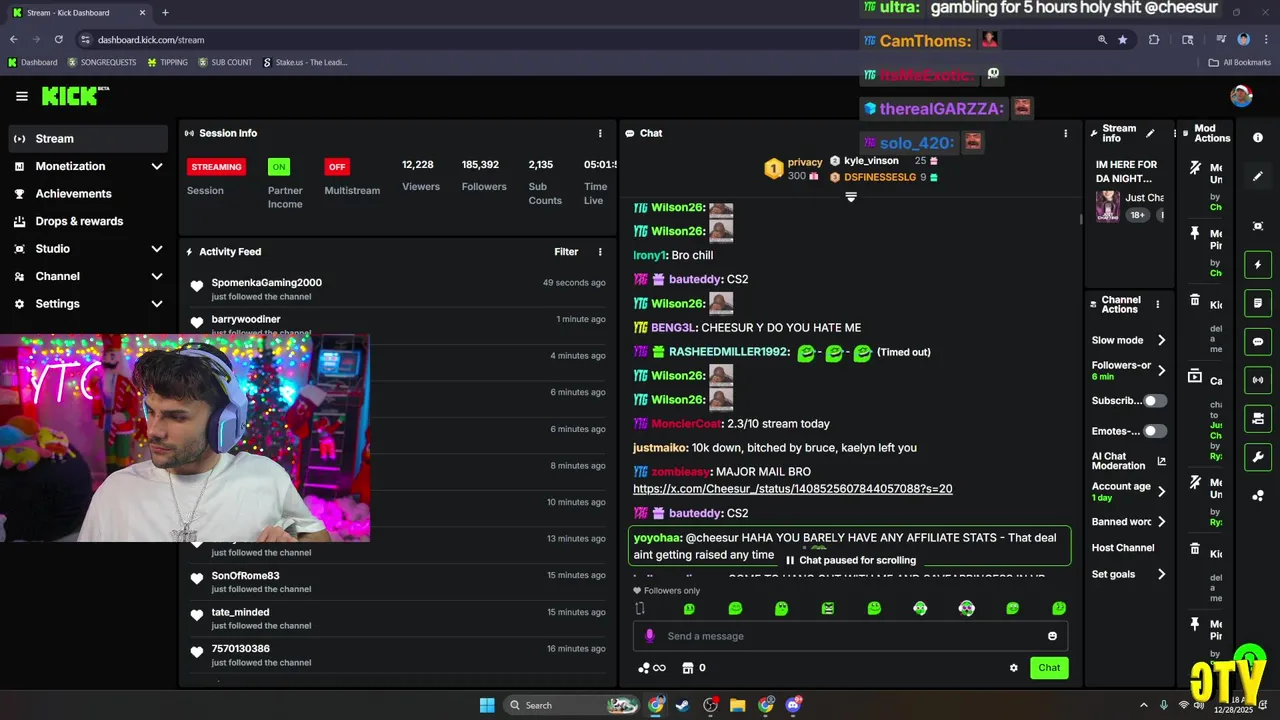The height and width of the screenshot is (720, 1280).
Task: Open the SONGREQUESTS bookmark
Action: (x=102, y=62)
